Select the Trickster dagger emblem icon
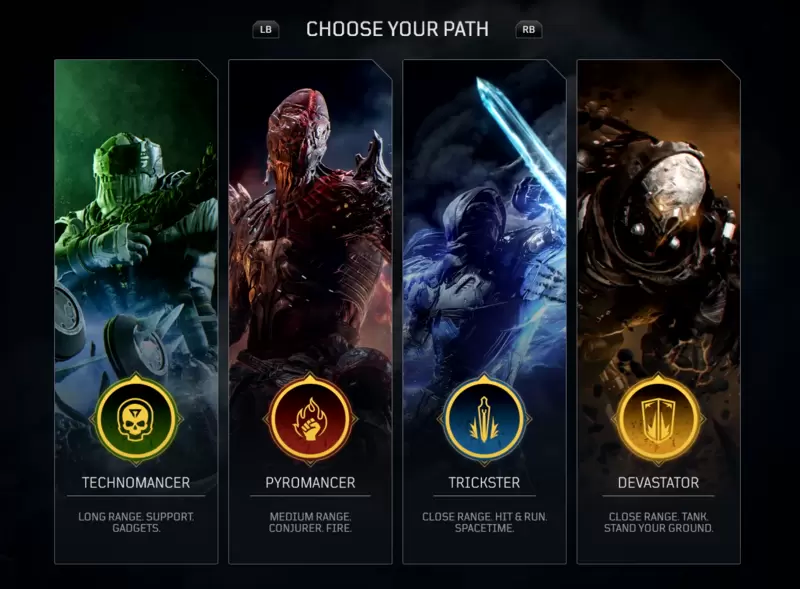Screen dimensions: 800x589 coord(484,420)
